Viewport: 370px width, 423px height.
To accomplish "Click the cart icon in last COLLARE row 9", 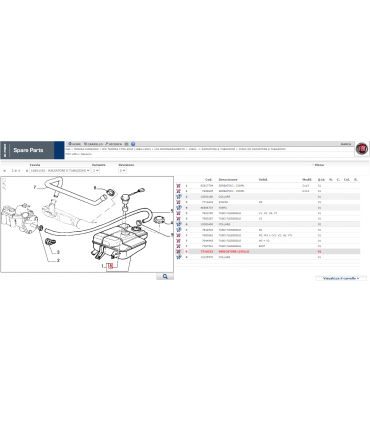I will coord(178,257).
